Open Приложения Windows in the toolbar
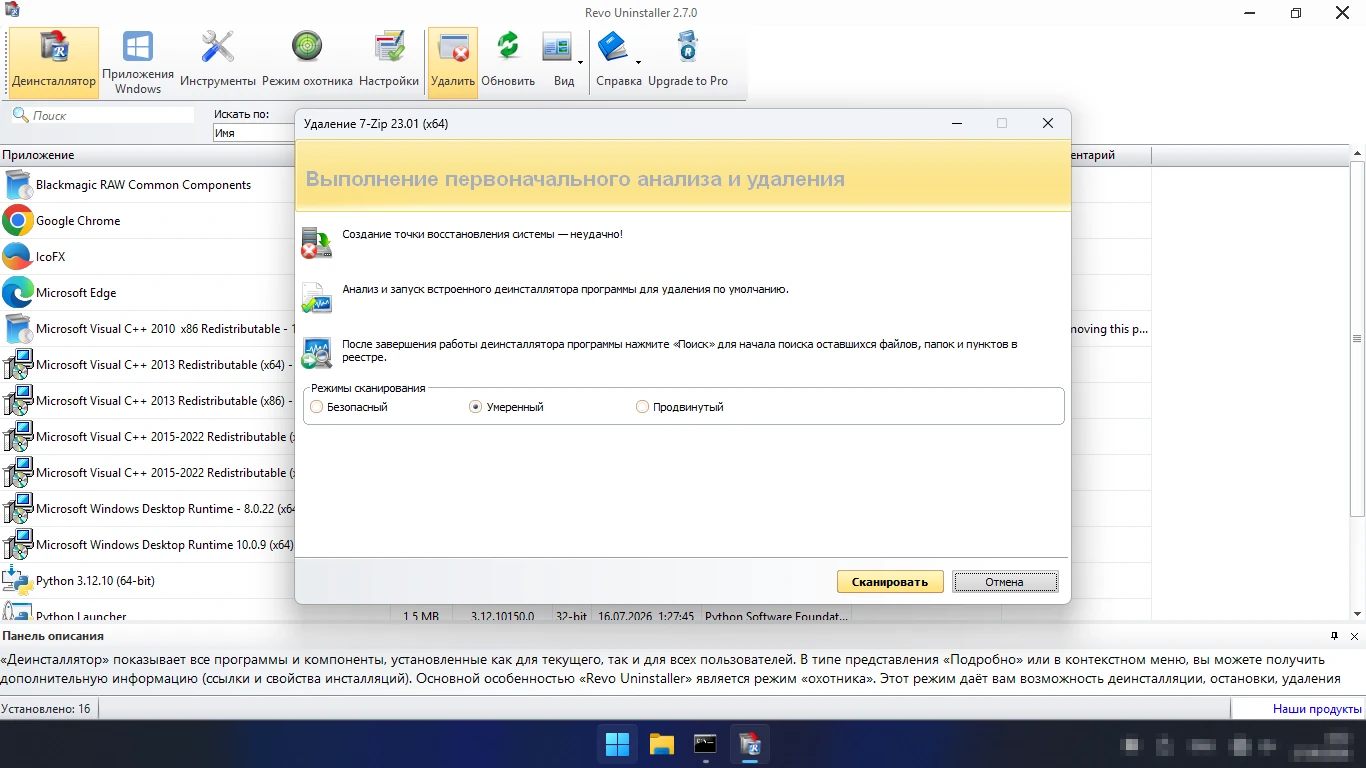Screen dimensions: 1366x768 tap(138, 62)
